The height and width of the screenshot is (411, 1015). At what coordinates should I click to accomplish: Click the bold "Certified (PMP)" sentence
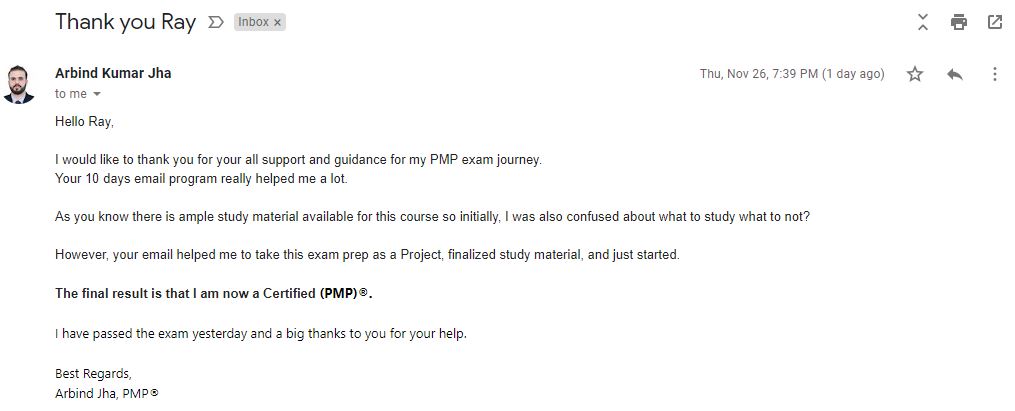pos(220,293)
